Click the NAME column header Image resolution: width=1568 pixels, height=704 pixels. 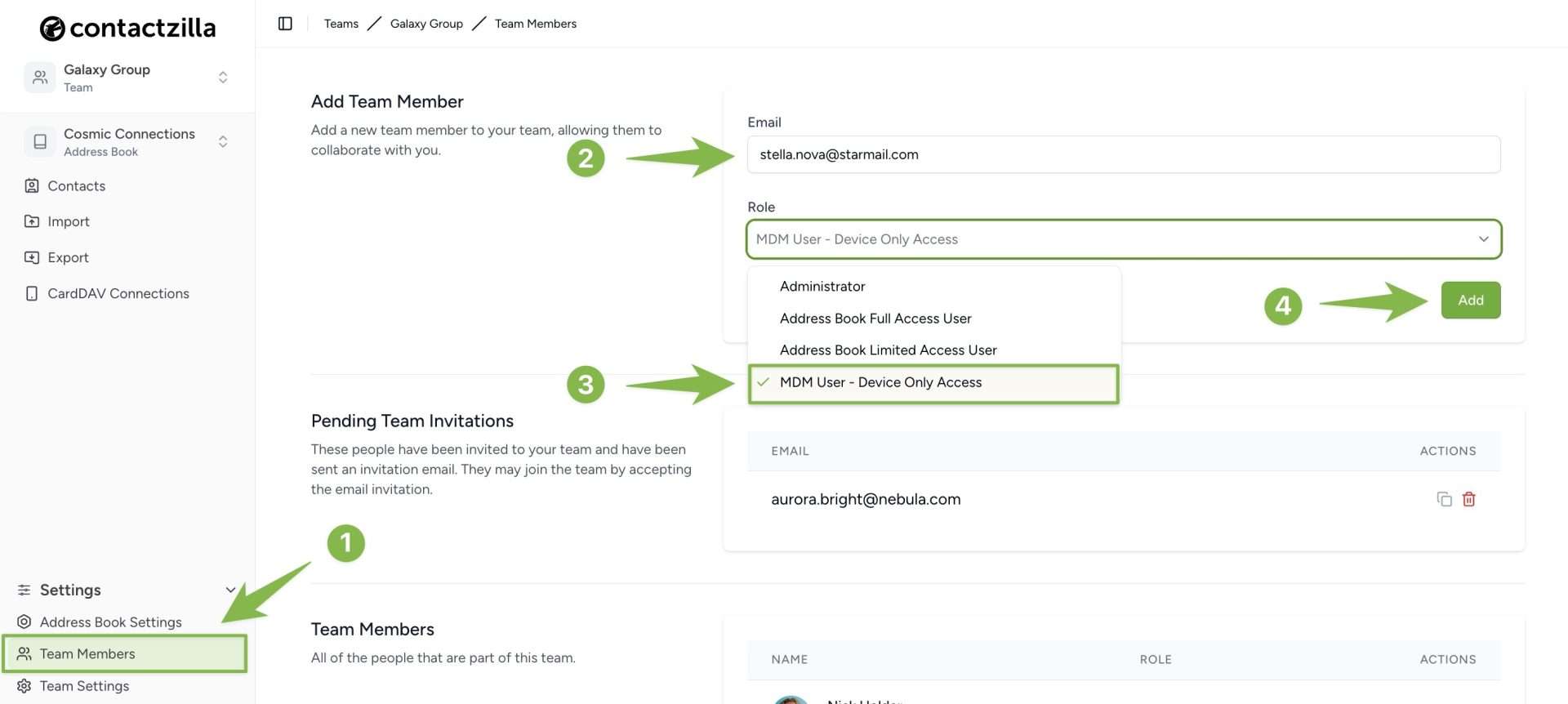click(789, 659)
